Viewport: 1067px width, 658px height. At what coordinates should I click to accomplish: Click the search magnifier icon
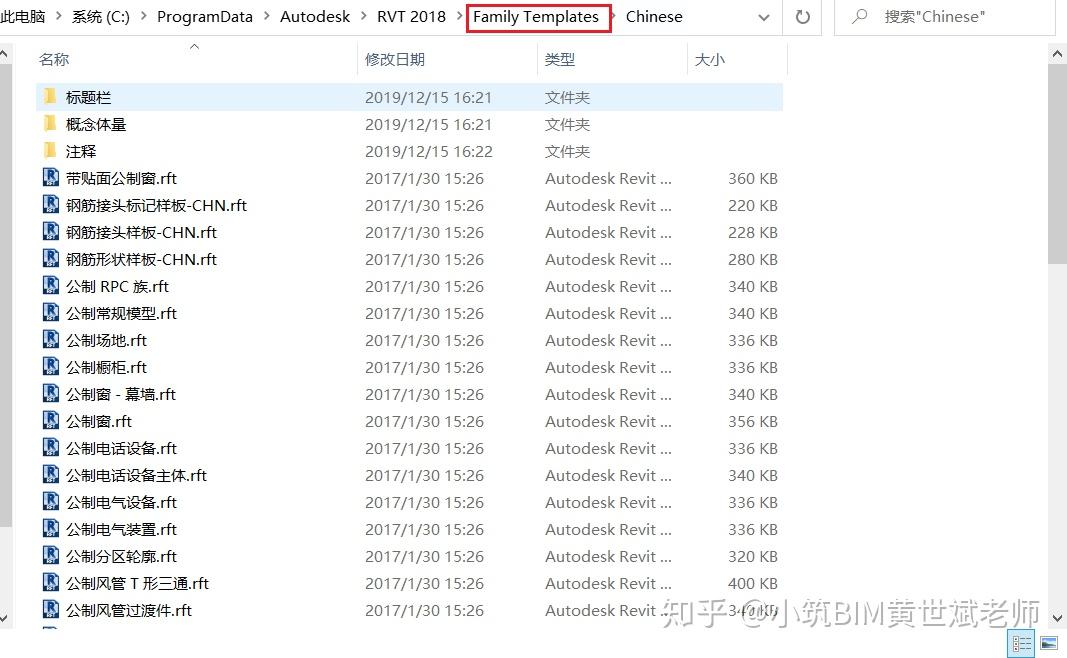859,16
